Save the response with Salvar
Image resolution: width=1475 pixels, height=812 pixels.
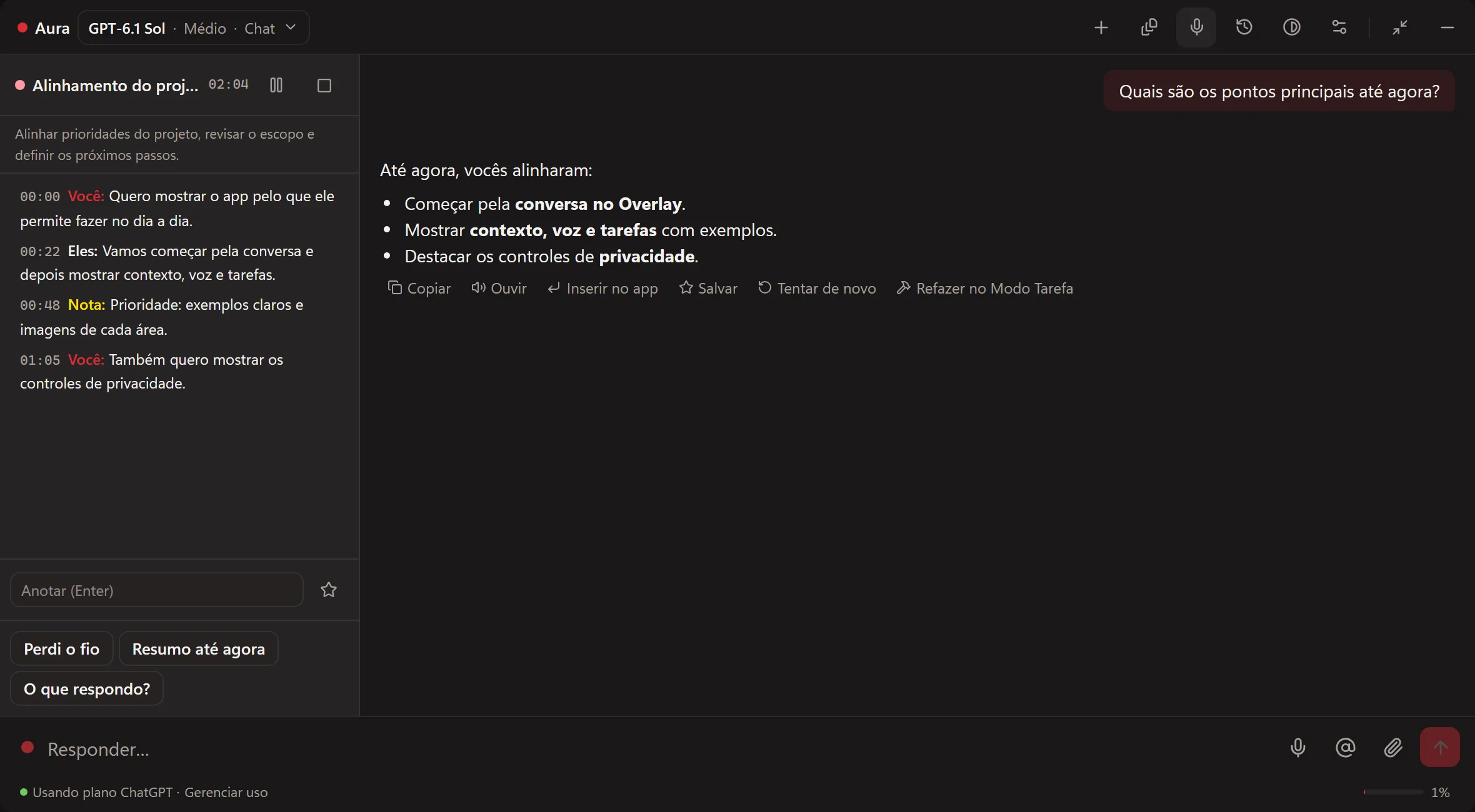pos(708,288)
